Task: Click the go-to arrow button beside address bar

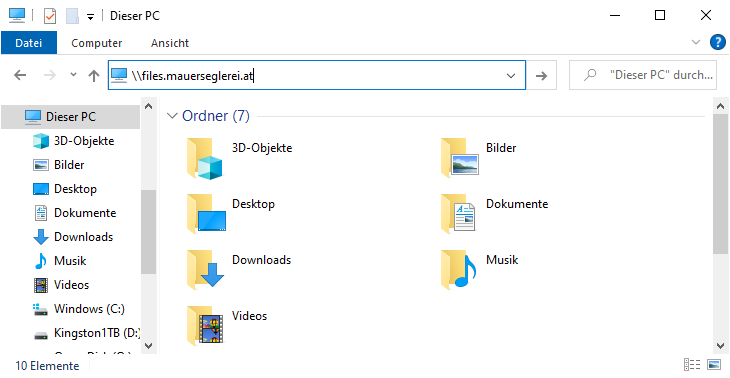Action: [541, 75]
